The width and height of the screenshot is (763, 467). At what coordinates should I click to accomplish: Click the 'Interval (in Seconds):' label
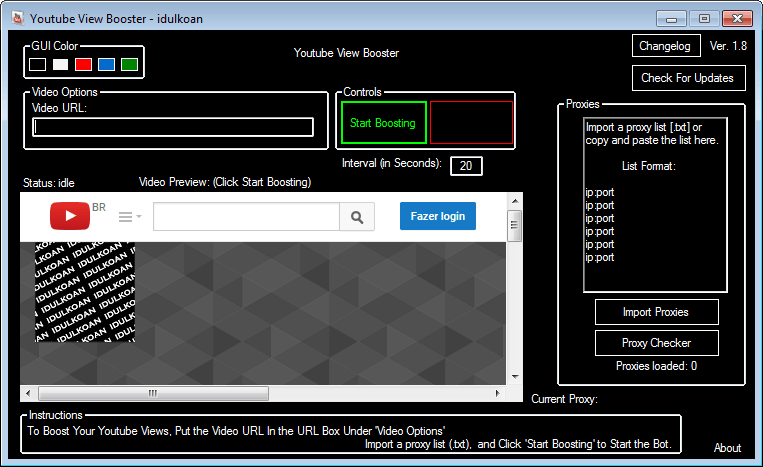392,163
